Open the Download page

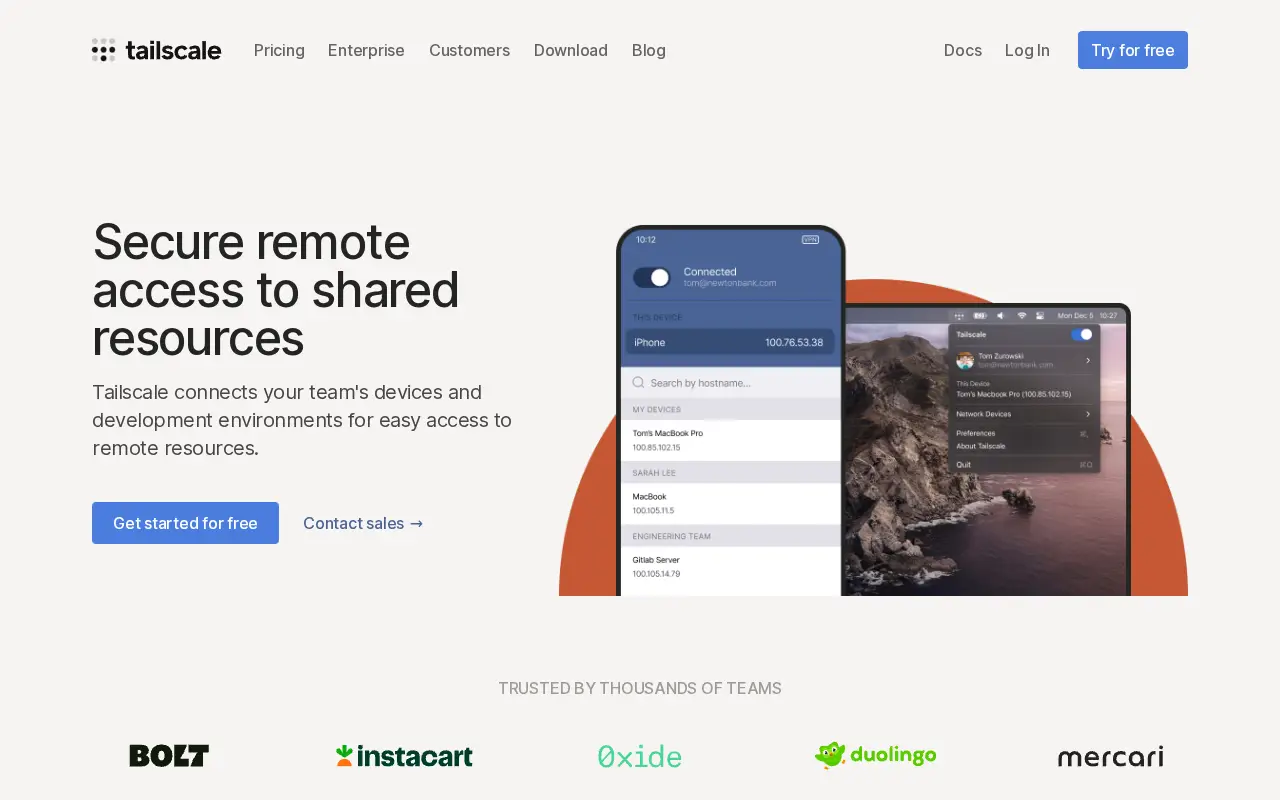[x=571, y=50]
